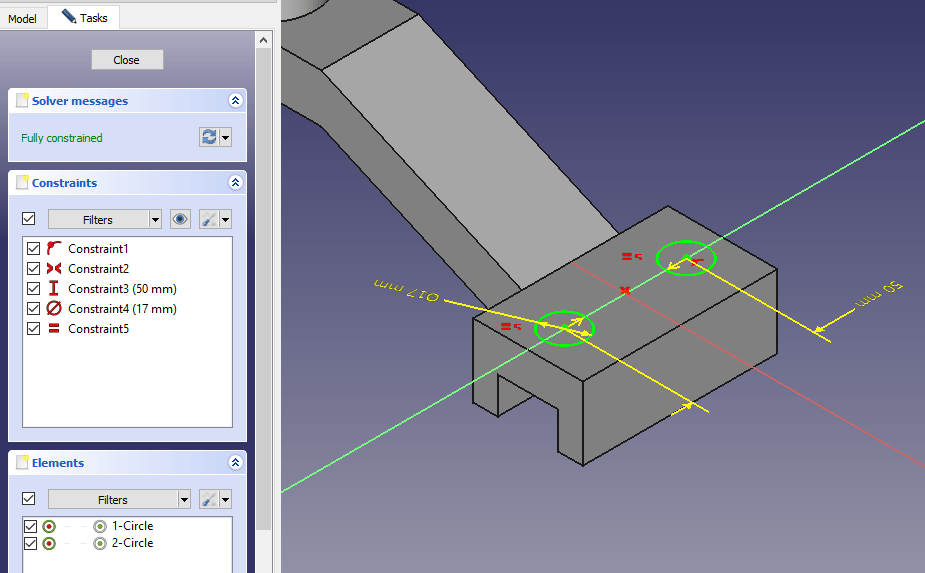Toggle the elements filter master checkbox
Image resolution: width=925 pixels, height=573 pixels.
[28, 498]
